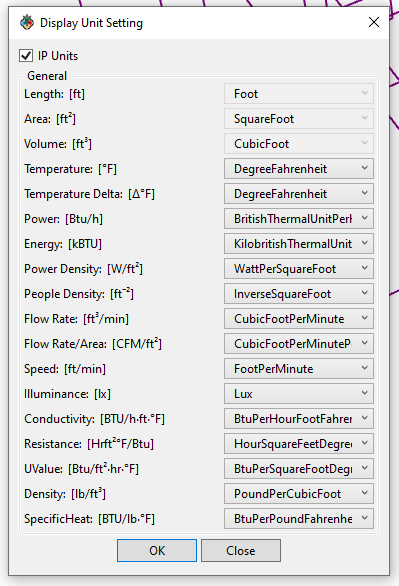Image resolution: width=399 pixels, height=586 pixels.
Task: Expand the Density dropdown PoundPerCubicFoot
Action: click(299, 494)
